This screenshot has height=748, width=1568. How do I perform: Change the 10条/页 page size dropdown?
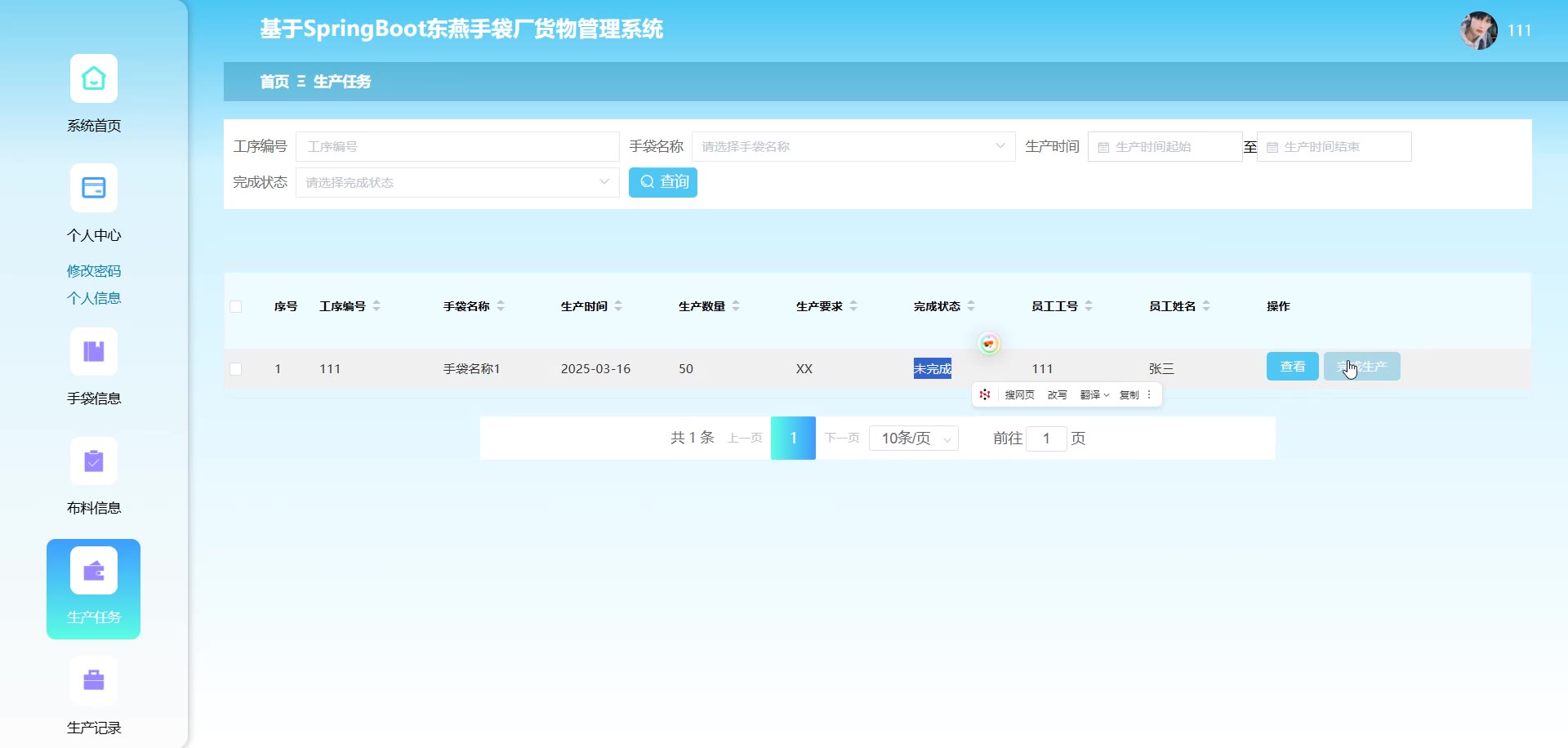point(914,439)
